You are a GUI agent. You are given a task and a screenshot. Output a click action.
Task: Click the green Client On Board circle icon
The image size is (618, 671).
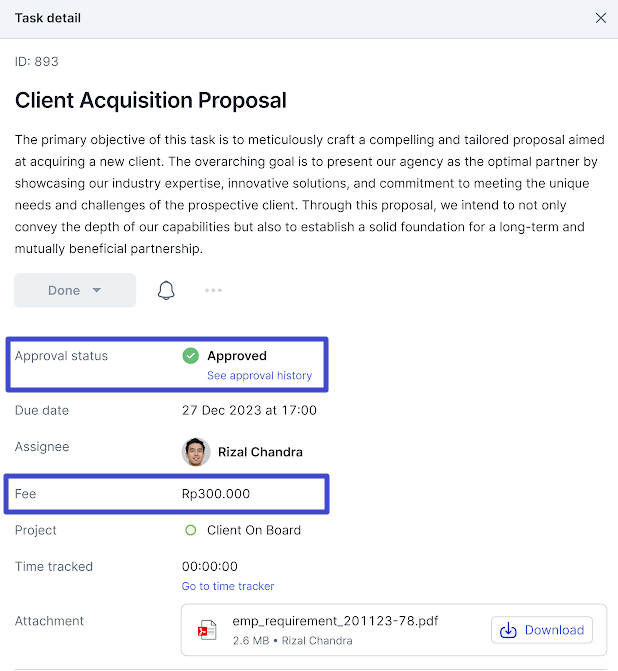pos(190,530)
